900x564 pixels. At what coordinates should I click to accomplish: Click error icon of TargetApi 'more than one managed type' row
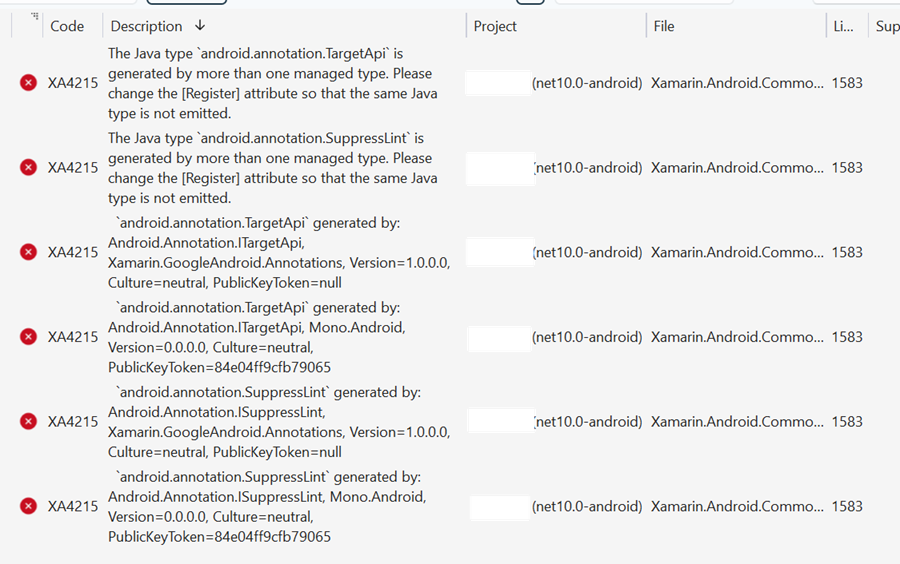click(x=28, y=83)
